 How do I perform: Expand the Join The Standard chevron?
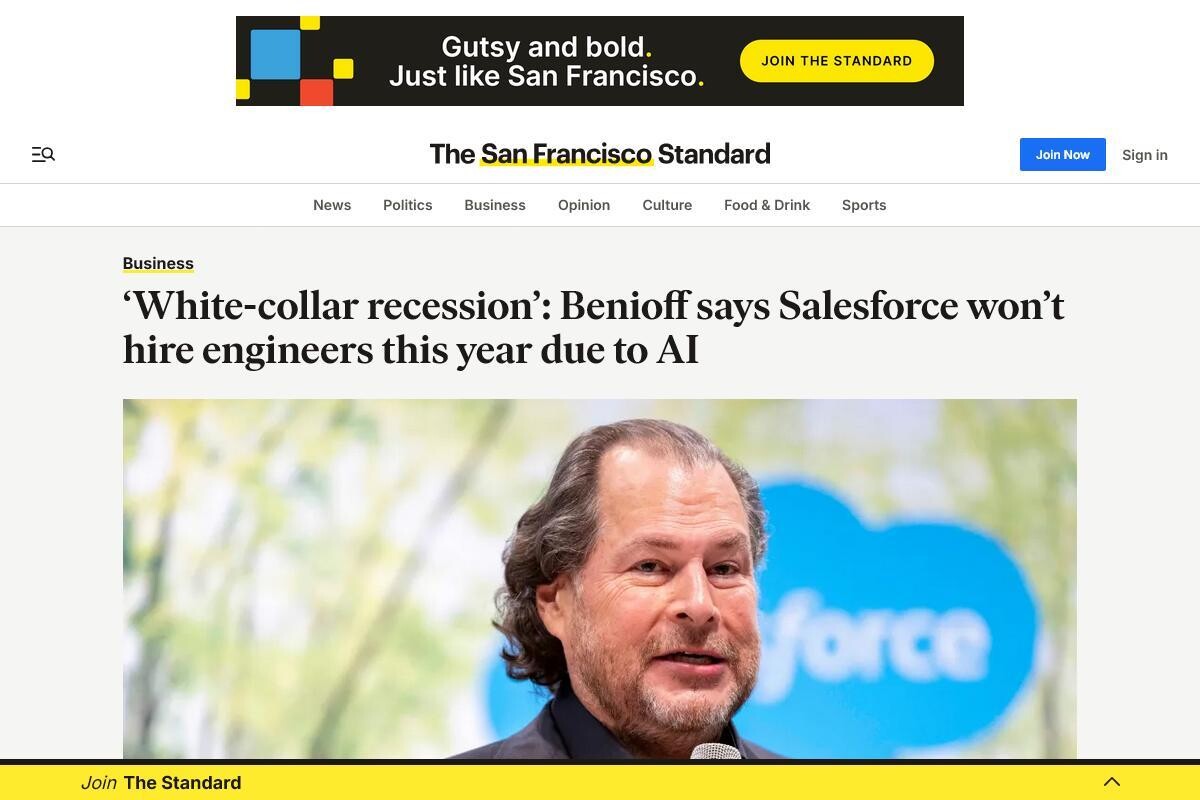[x=1111, y=782]
